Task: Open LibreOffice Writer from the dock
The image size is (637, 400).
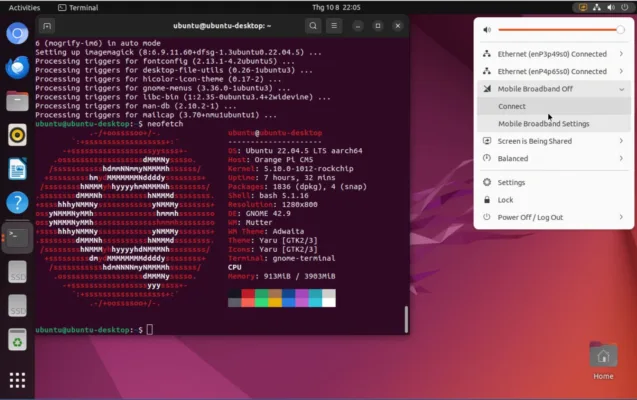Action: 17,169
